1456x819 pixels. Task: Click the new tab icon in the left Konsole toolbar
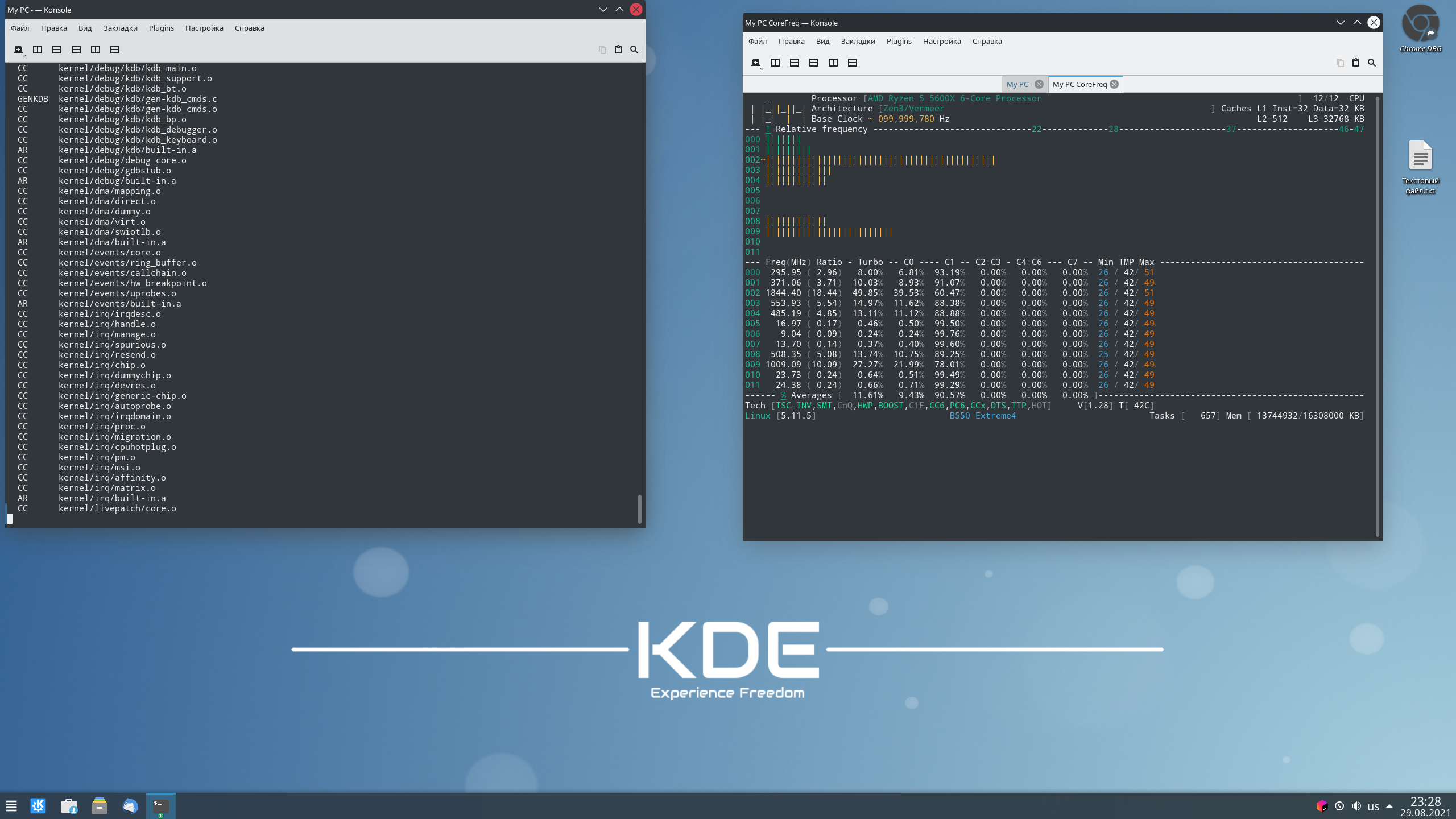[x=18, y=49]
